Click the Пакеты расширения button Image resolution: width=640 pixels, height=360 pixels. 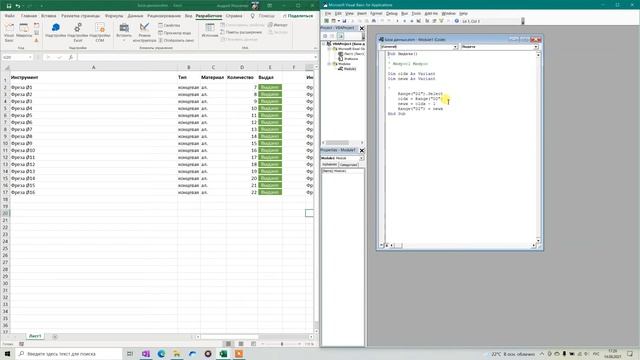pyautogui.click(x=241, y=32)
